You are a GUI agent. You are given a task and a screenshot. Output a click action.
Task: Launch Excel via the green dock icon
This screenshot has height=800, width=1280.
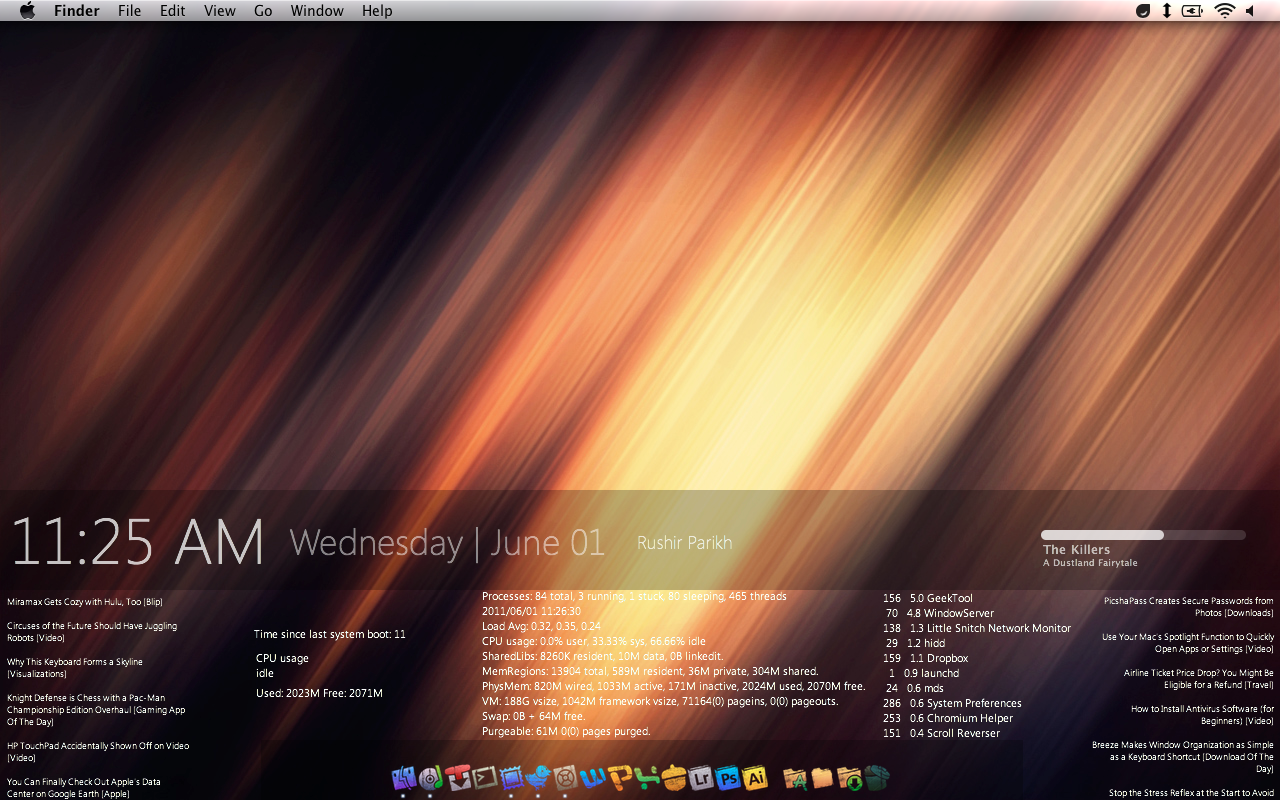pyautogui.click(x=647, y=777)
